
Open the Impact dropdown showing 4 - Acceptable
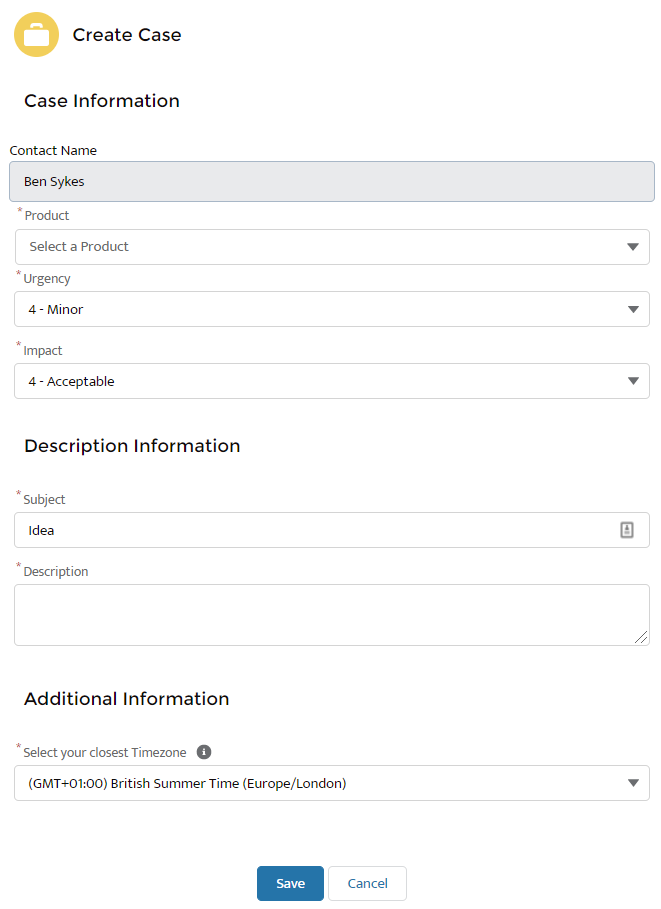point(332,381)
